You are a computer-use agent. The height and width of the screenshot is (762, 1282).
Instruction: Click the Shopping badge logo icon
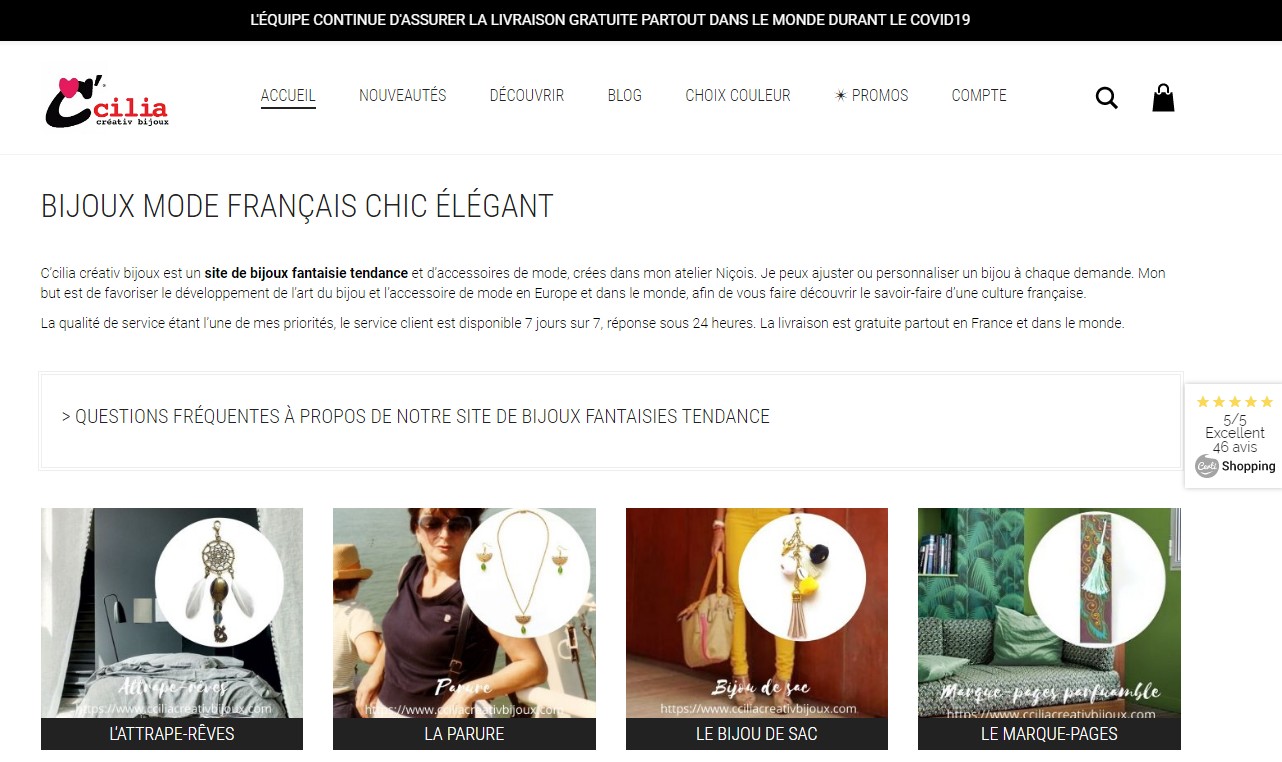click(1207, 466)
